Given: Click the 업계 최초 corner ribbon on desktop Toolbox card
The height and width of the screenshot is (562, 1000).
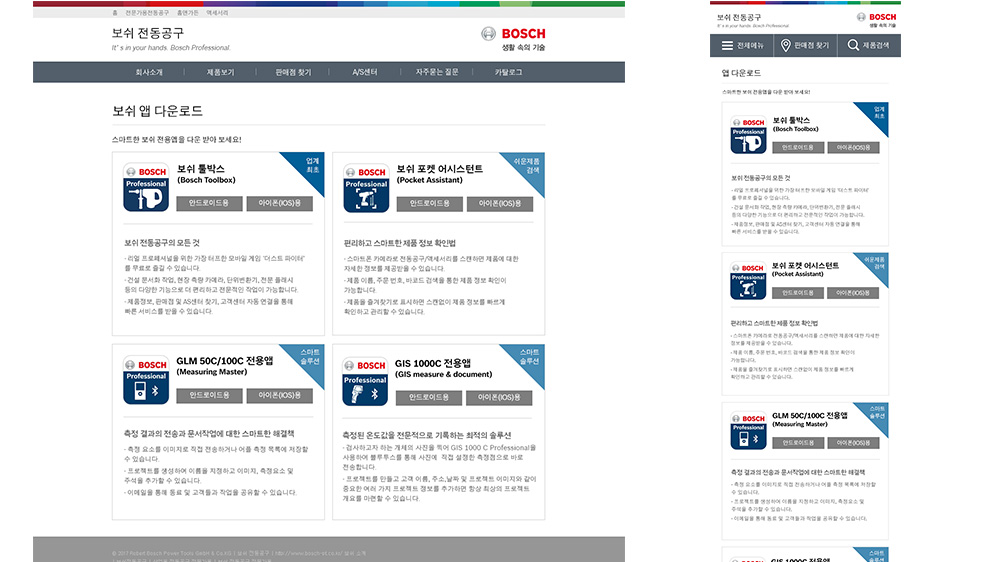Looking at the screenshot, I should [310, 166].
